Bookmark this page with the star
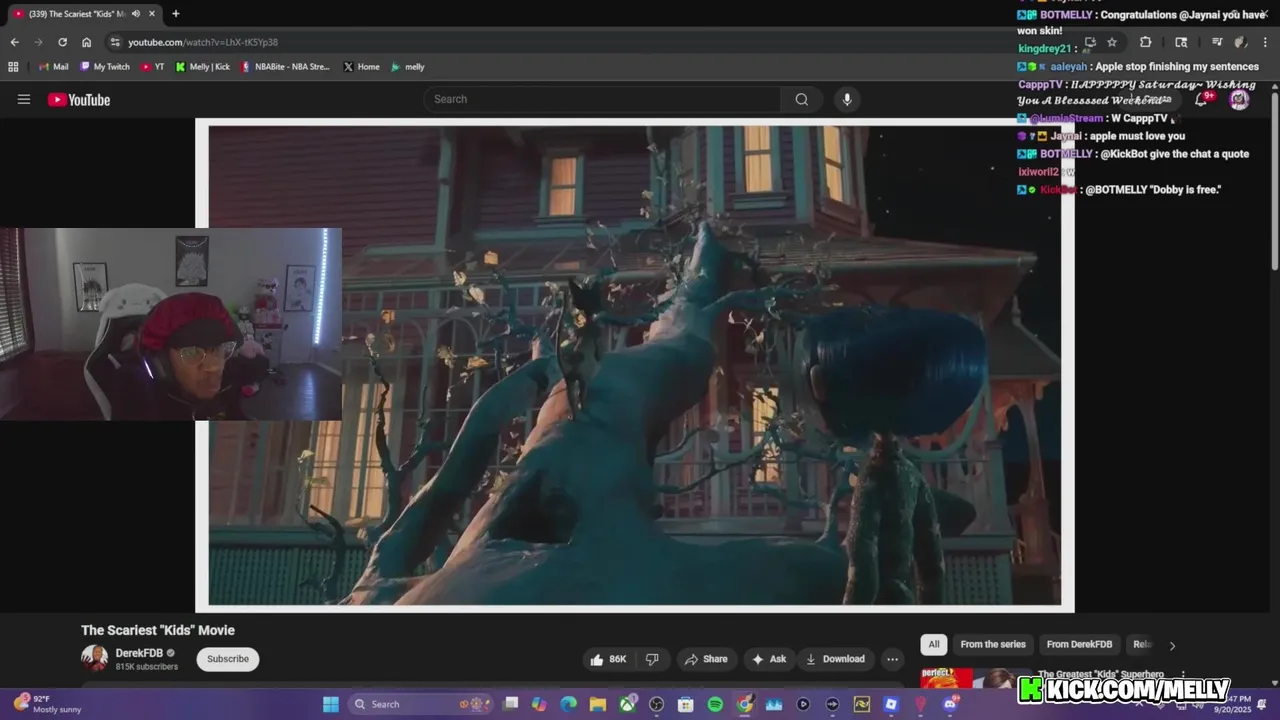The height and width of the screenshot is (720, 1280). point(1111,42)
